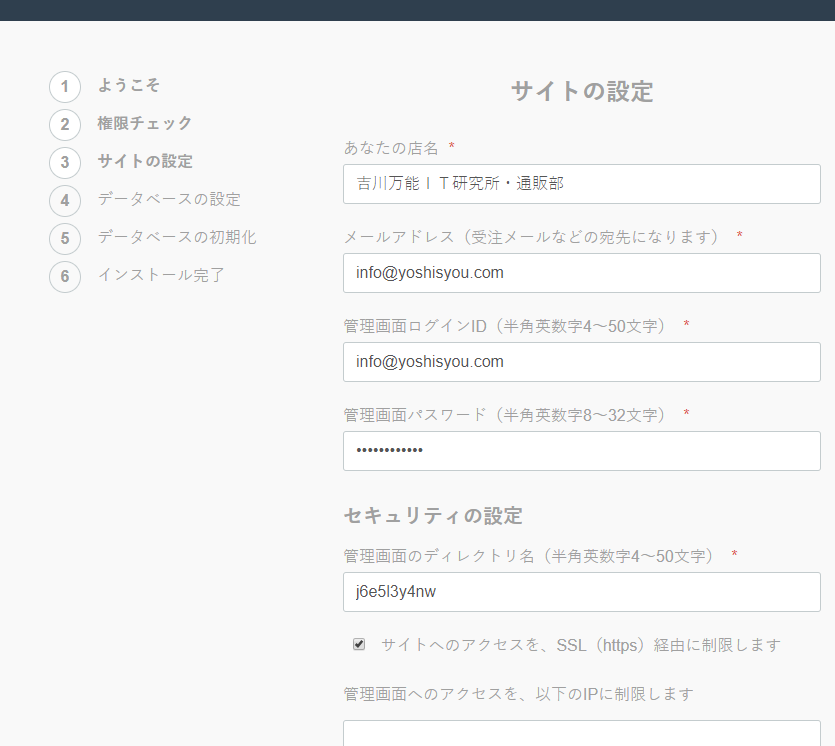835x746 pixels.
Task: Select the サイトの設定 step in sidebar
Action: pyautogui.click(x=145, y=161)
